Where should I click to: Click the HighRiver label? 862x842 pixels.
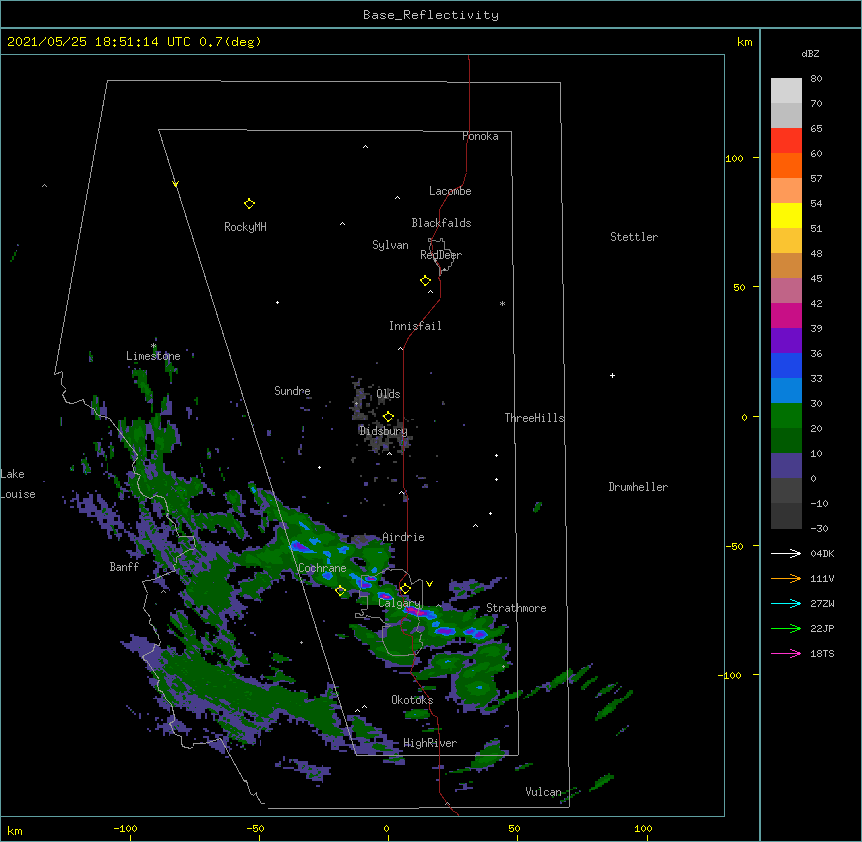pyautogui.click(x=430, y=743)
